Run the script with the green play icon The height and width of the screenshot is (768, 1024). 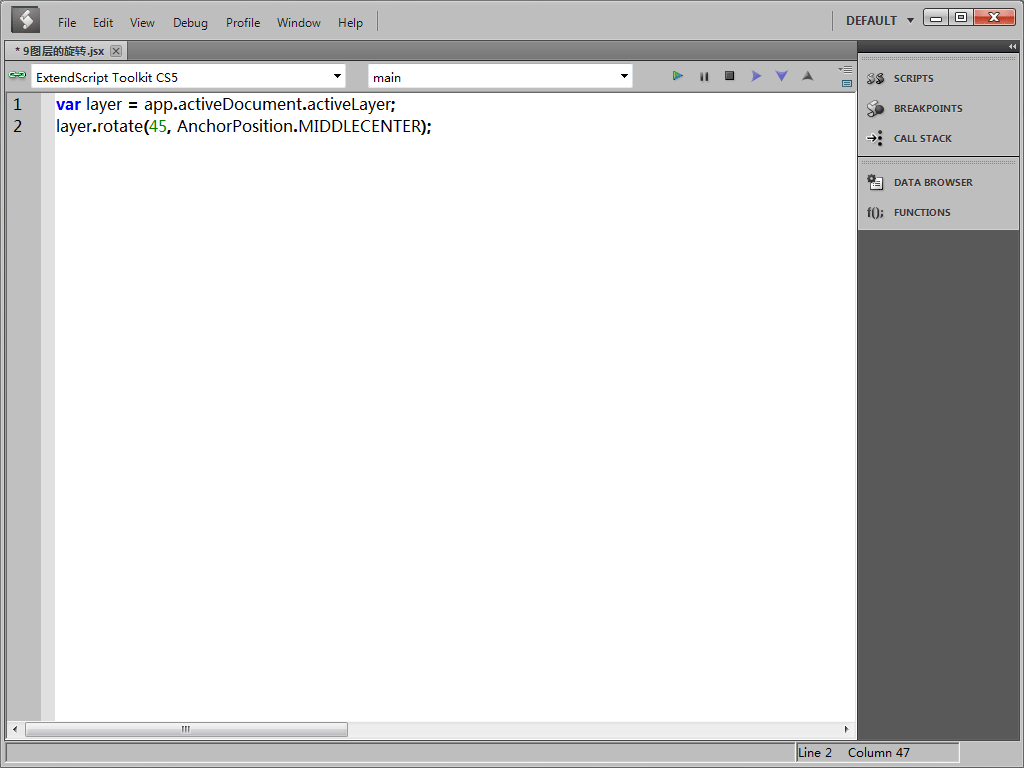click(678, 76)
